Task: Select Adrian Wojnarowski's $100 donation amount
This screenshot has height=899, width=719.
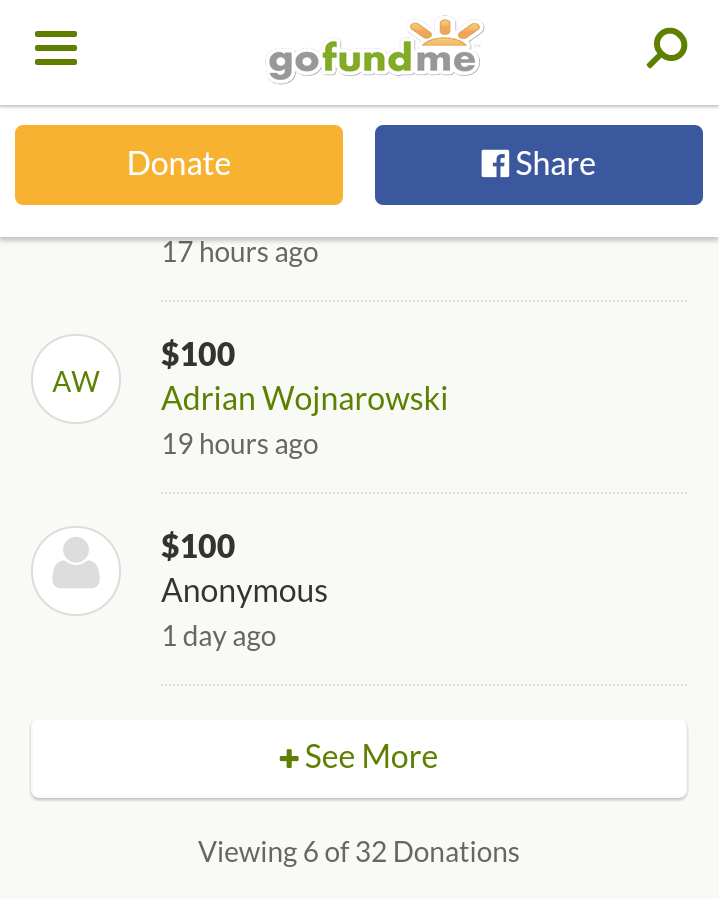Action: [198, 354]
